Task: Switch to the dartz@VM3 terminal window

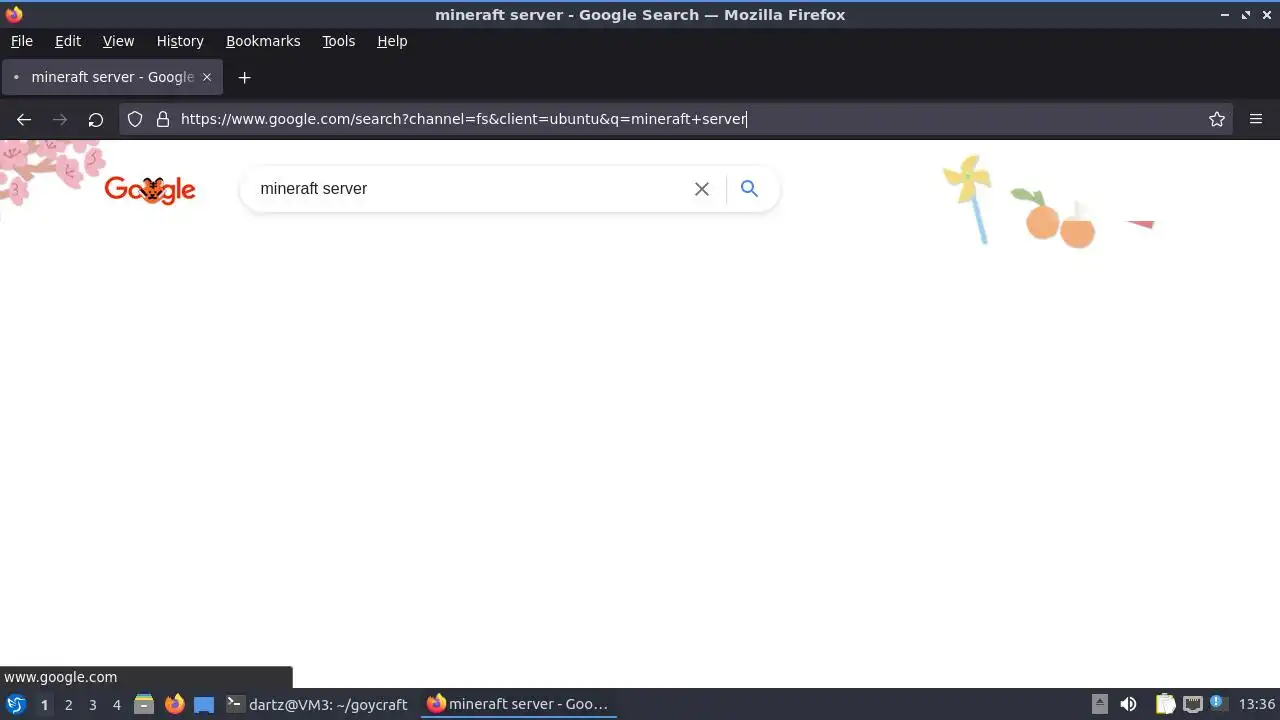Action: pyautogui.click(x=318, y=704)
